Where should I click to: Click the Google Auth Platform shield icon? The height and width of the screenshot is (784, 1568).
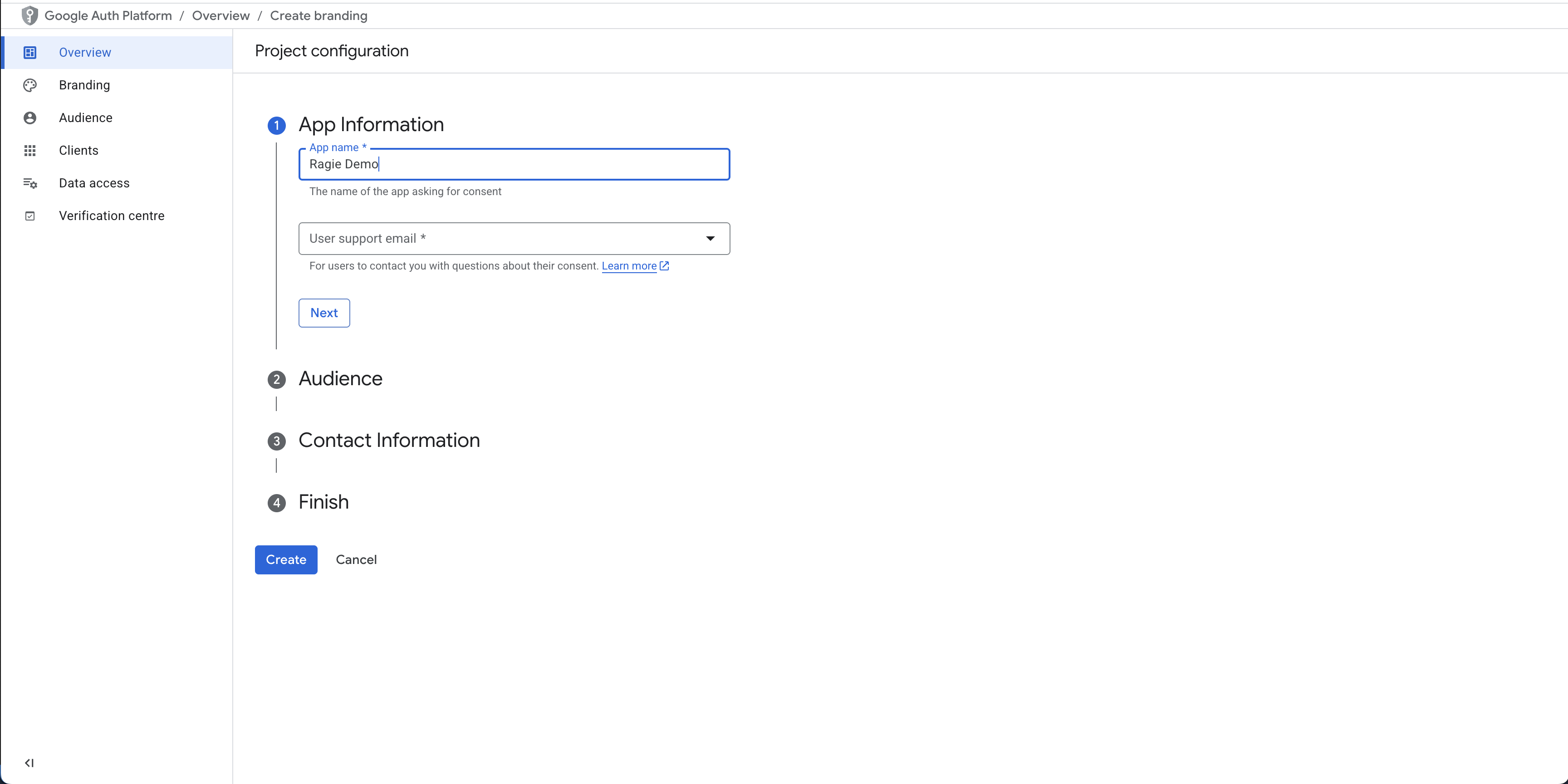click(29, 16)
